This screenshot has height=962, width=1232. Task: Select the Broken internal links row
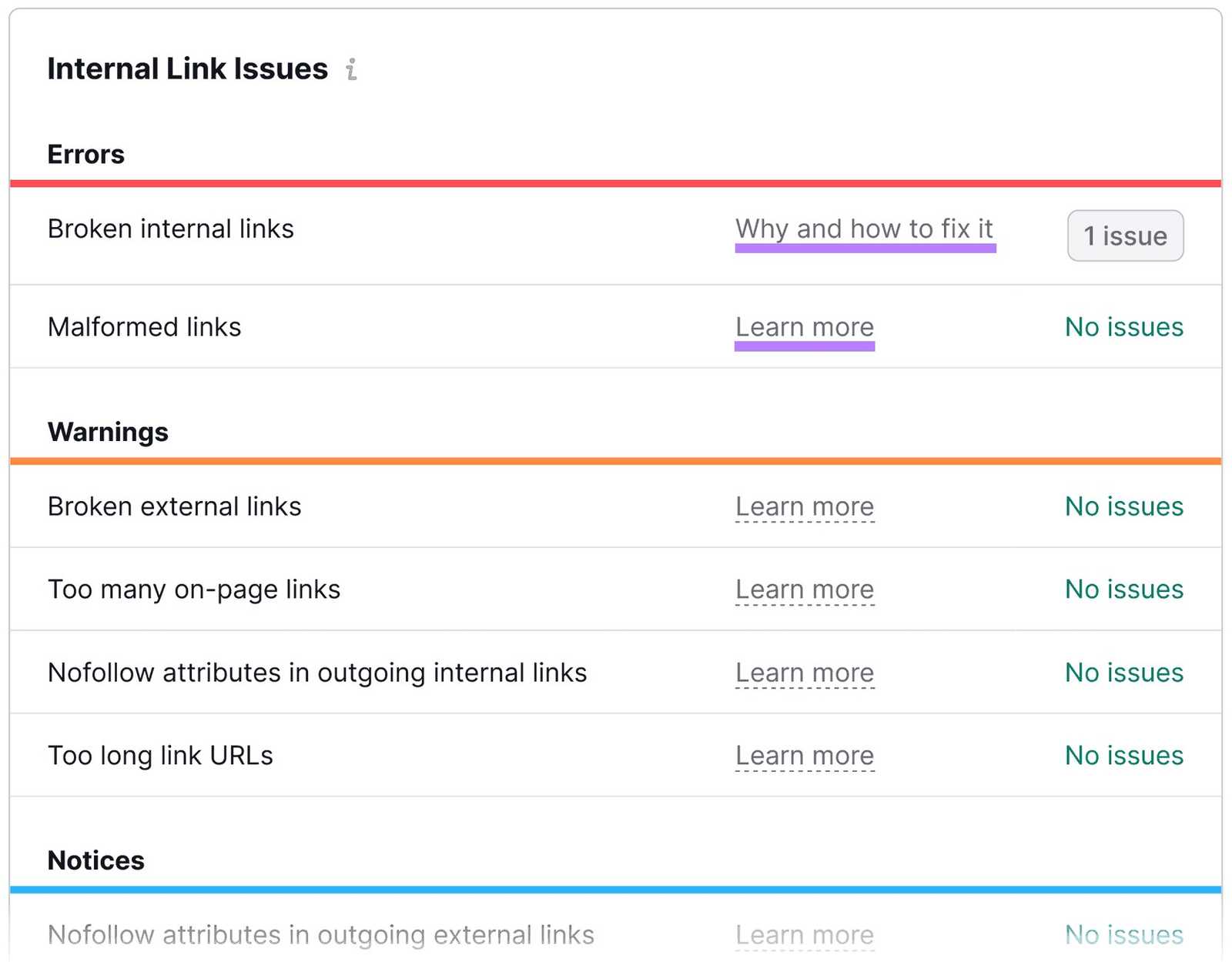(170, 229)
